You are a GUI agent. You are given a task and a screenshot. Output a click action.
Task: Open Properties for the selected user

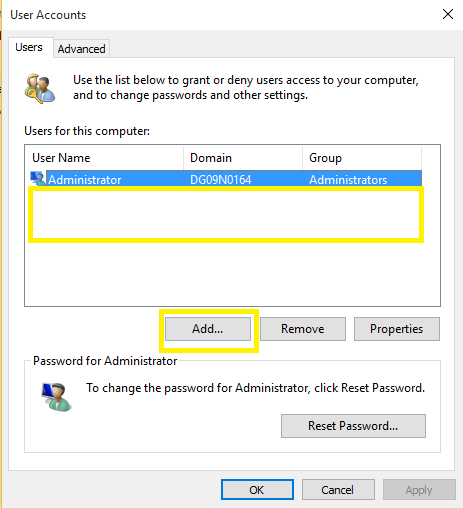click(397, 329)
